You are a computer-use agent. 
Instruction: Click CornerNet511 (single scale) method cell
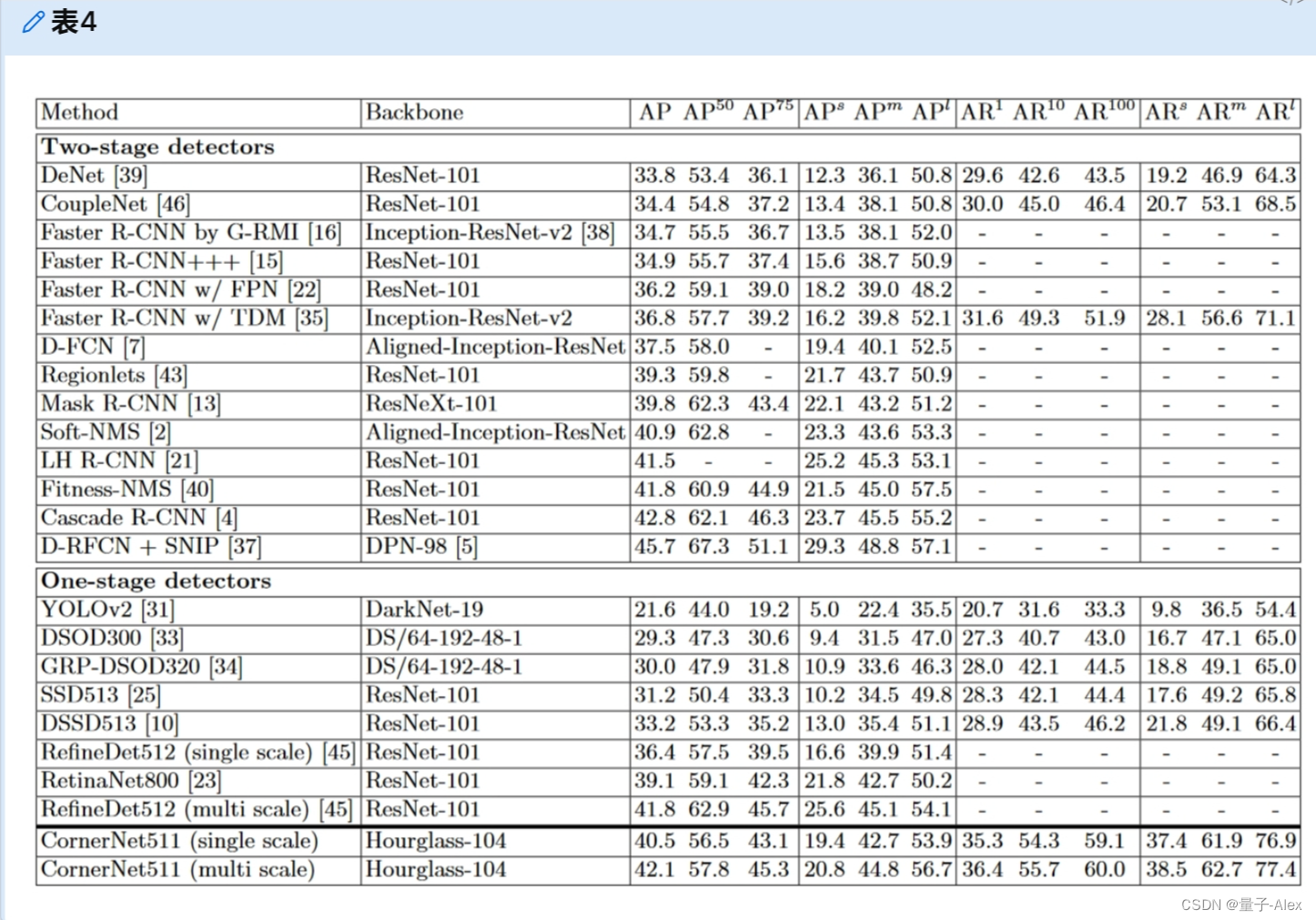pos(179,842)
